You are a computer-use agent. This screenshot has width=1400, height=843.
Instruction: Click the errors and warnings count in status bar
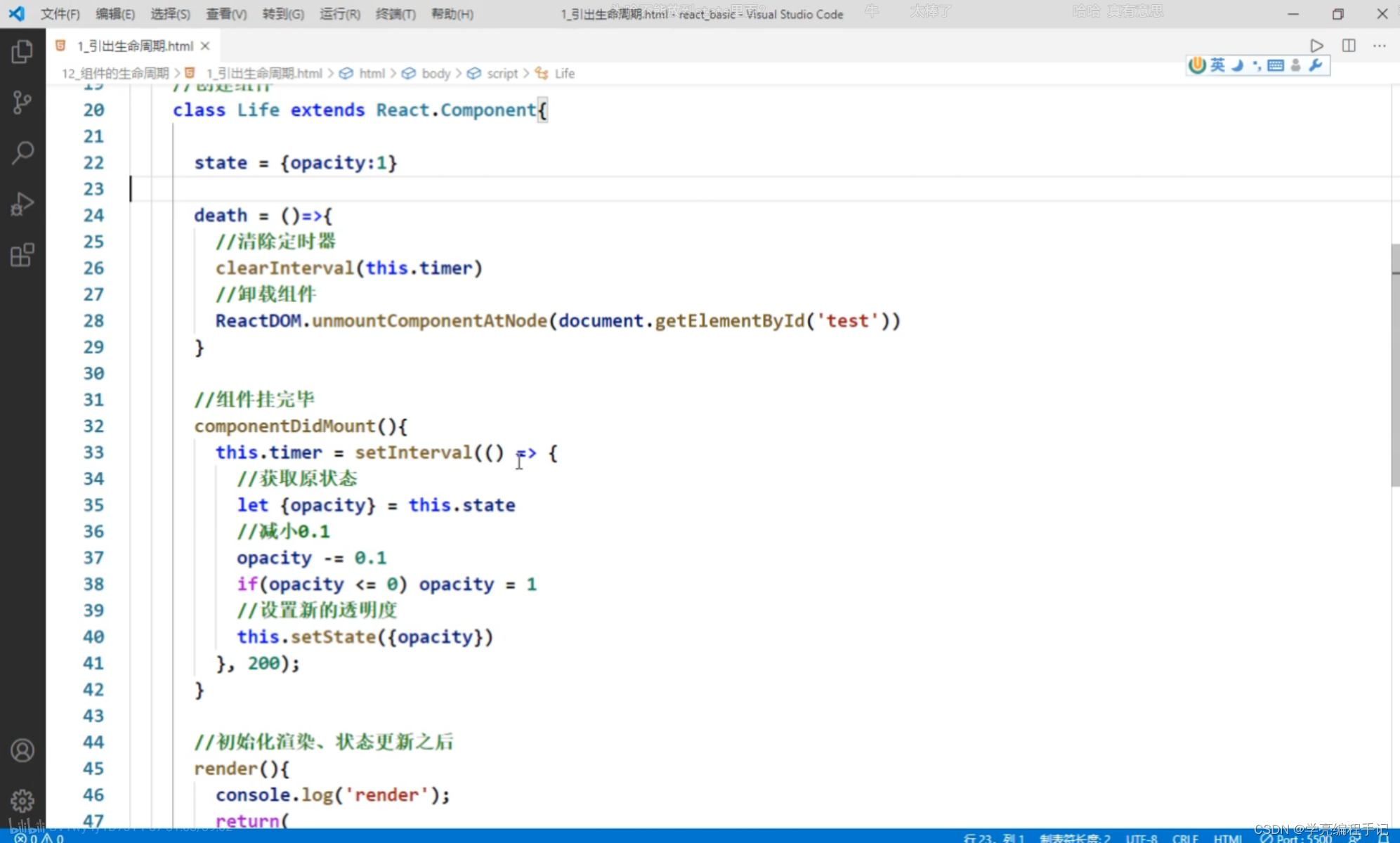coord(39,838)
